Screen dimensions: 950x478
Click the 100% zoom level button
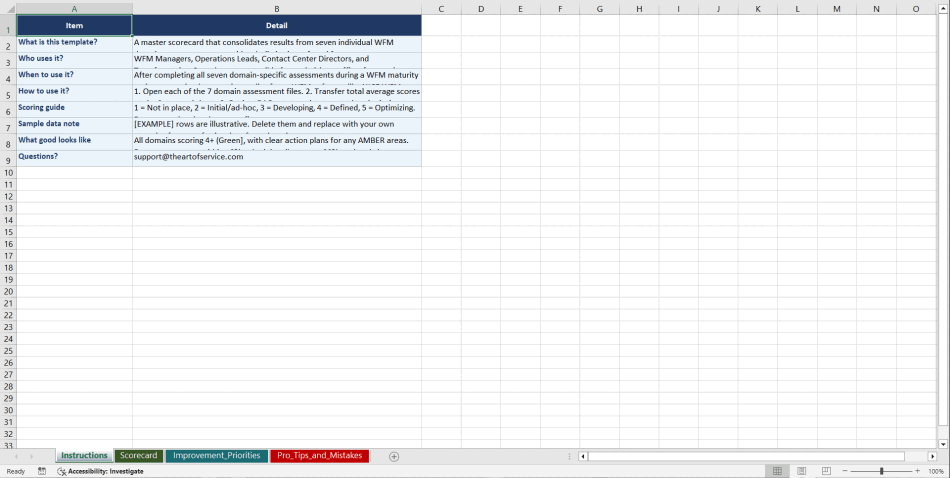coord(936,471)
